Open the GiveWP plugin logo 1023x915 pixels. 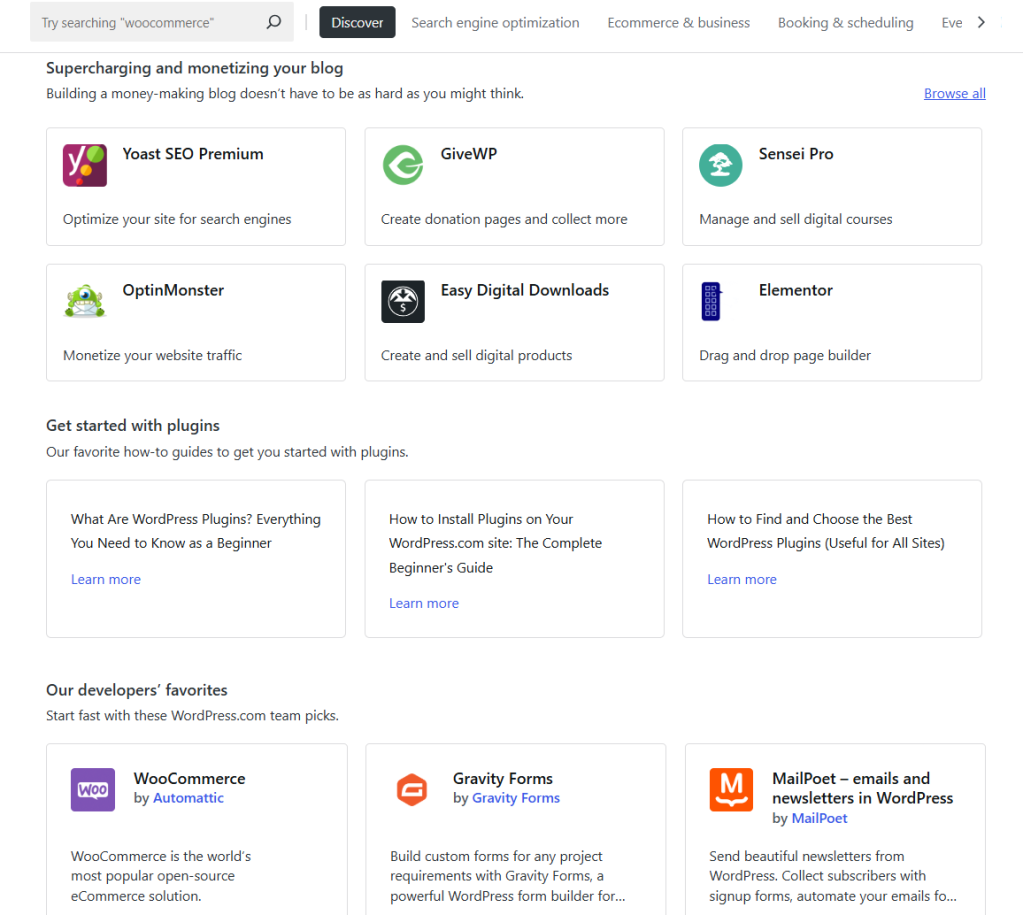(x=403, y=165)
